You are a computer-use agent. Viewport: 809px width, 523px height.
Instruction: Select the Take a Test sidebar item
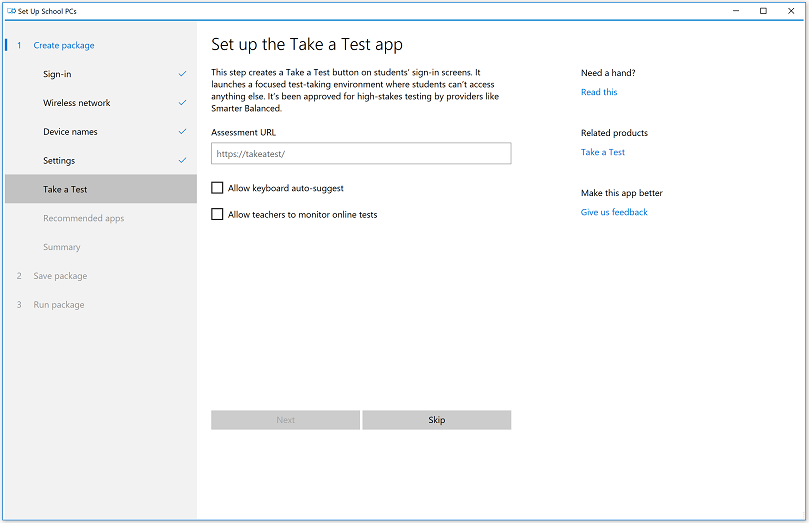[x=65, y=189]
